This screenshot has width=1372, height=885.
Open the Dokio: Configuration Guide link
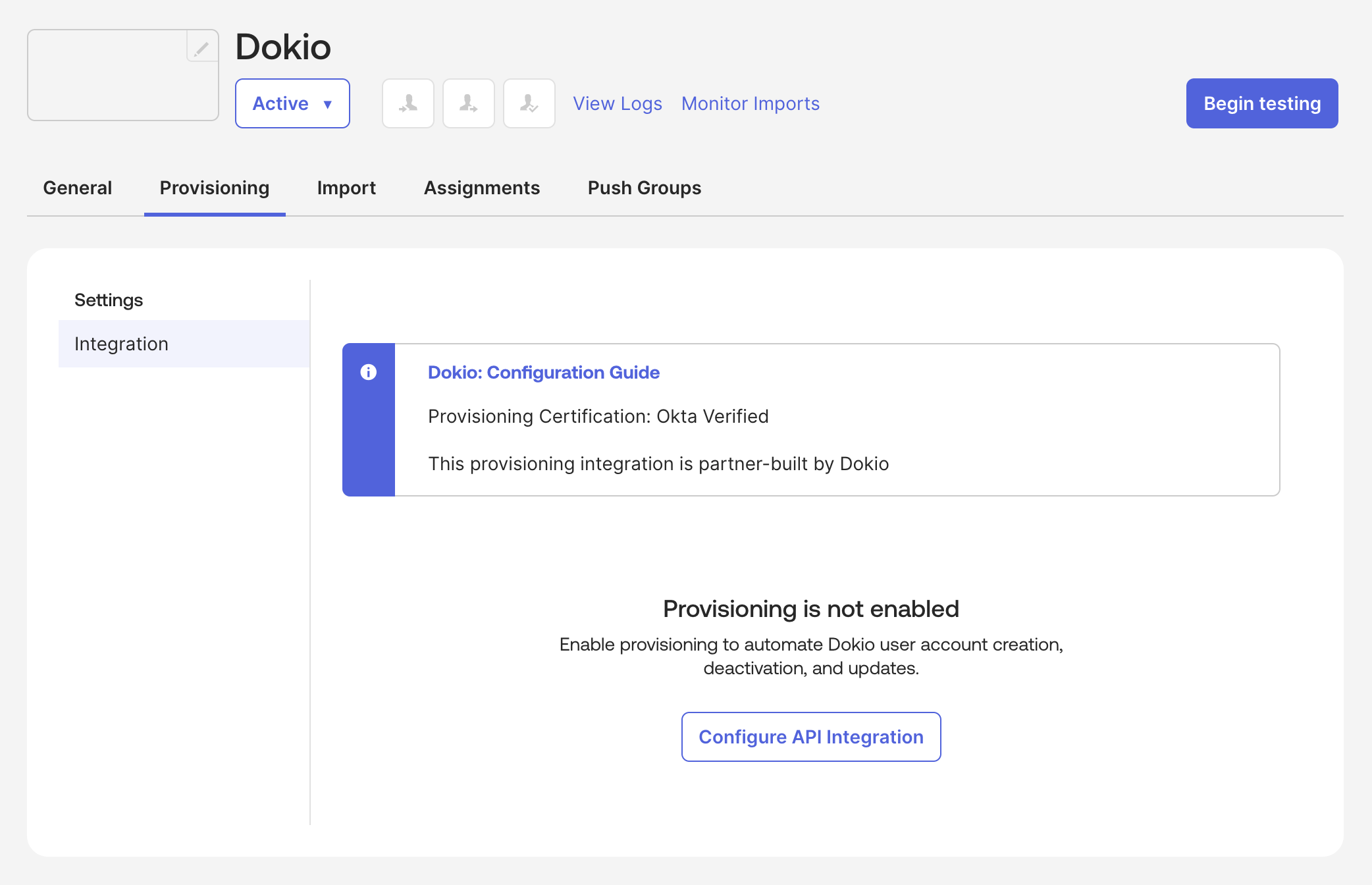click(543, 373)
